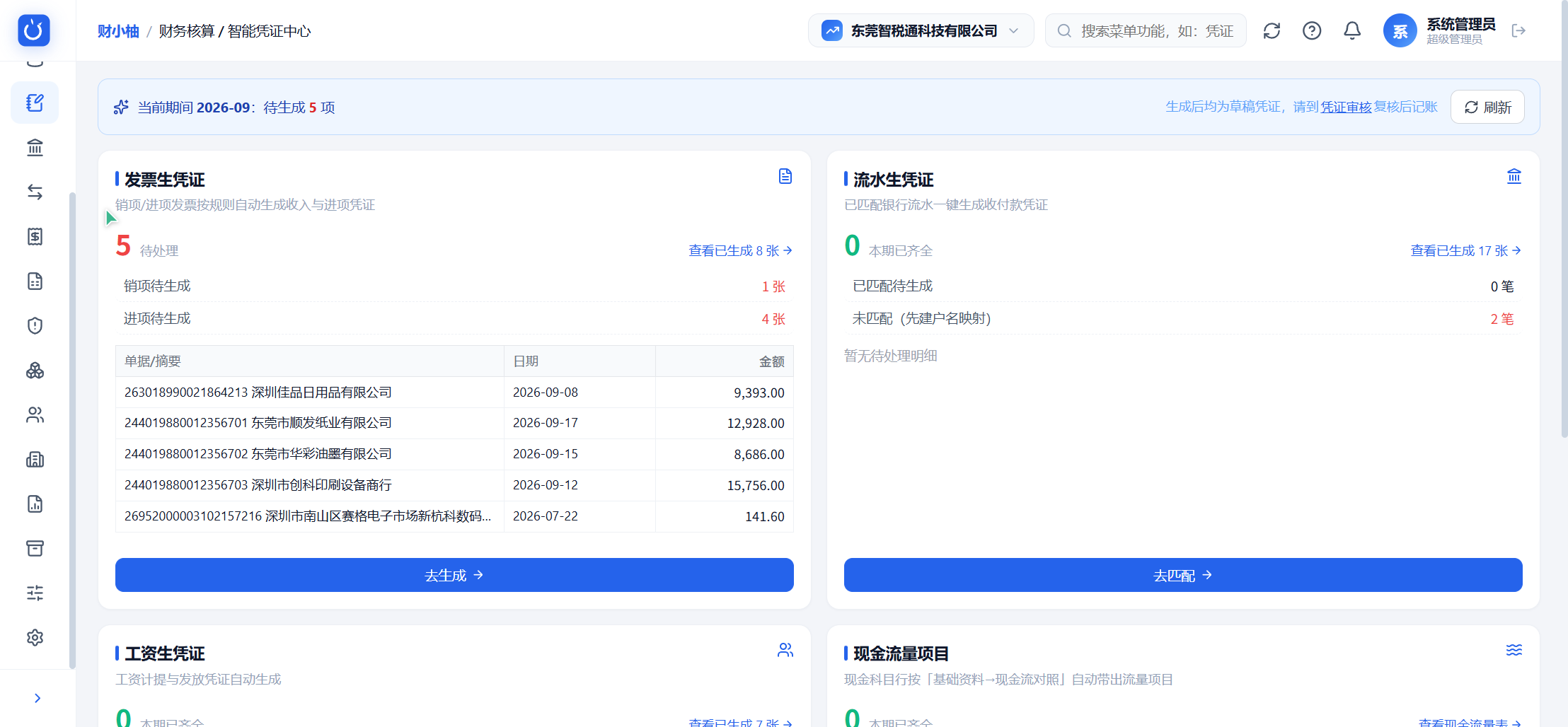The height and width of the screenshot is (727, 1568).
Task: Open the users sidebar icon
Action: pos(35,414)
